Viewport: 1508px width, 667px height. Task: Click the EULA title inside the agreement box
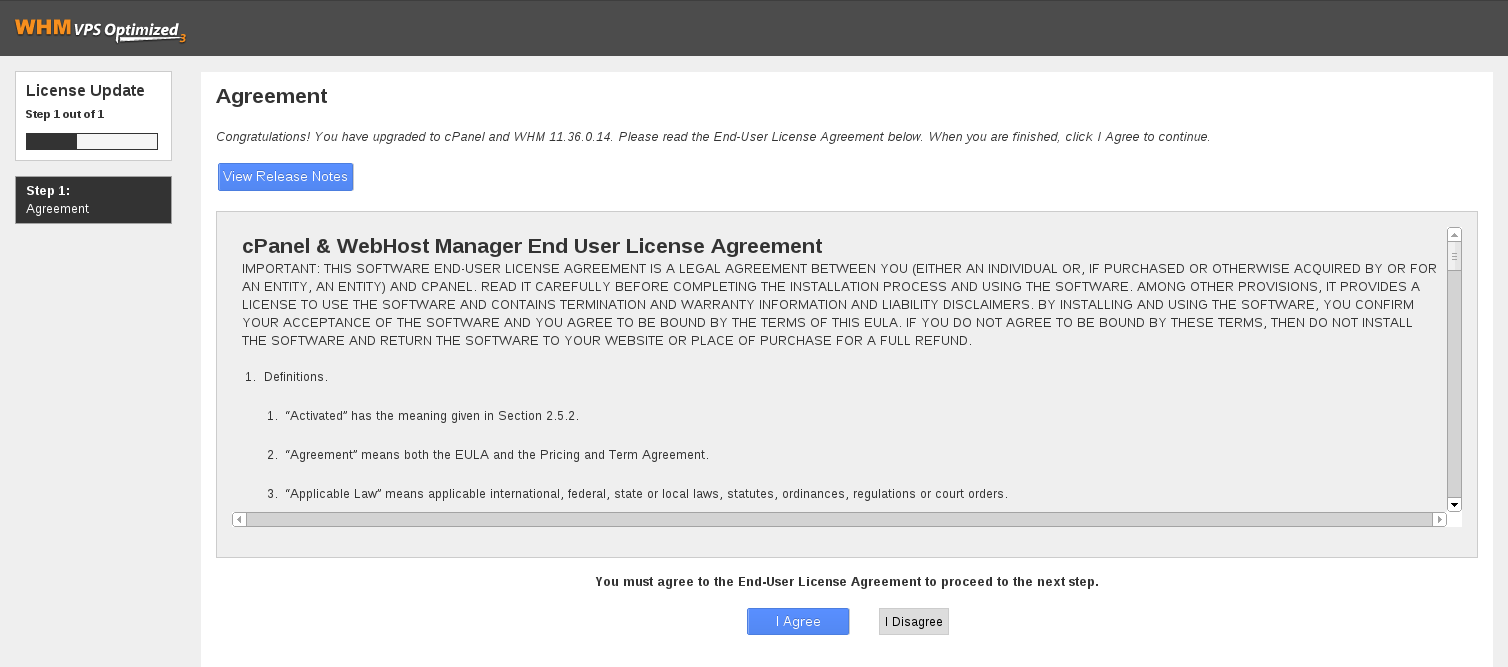531,245
